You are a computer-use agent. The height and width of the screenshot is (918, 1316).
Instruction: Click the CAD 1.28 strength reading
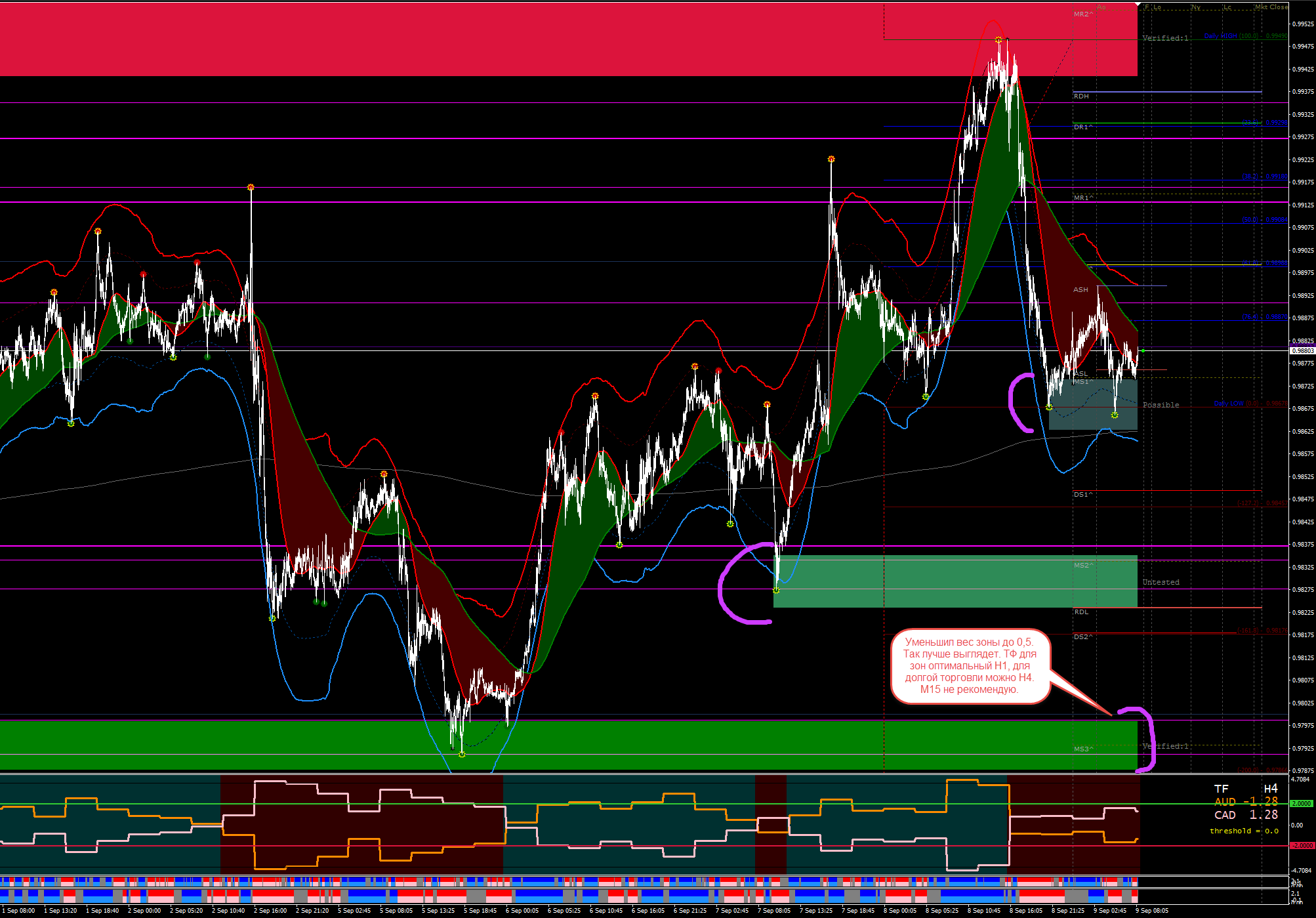point(1246,815)
